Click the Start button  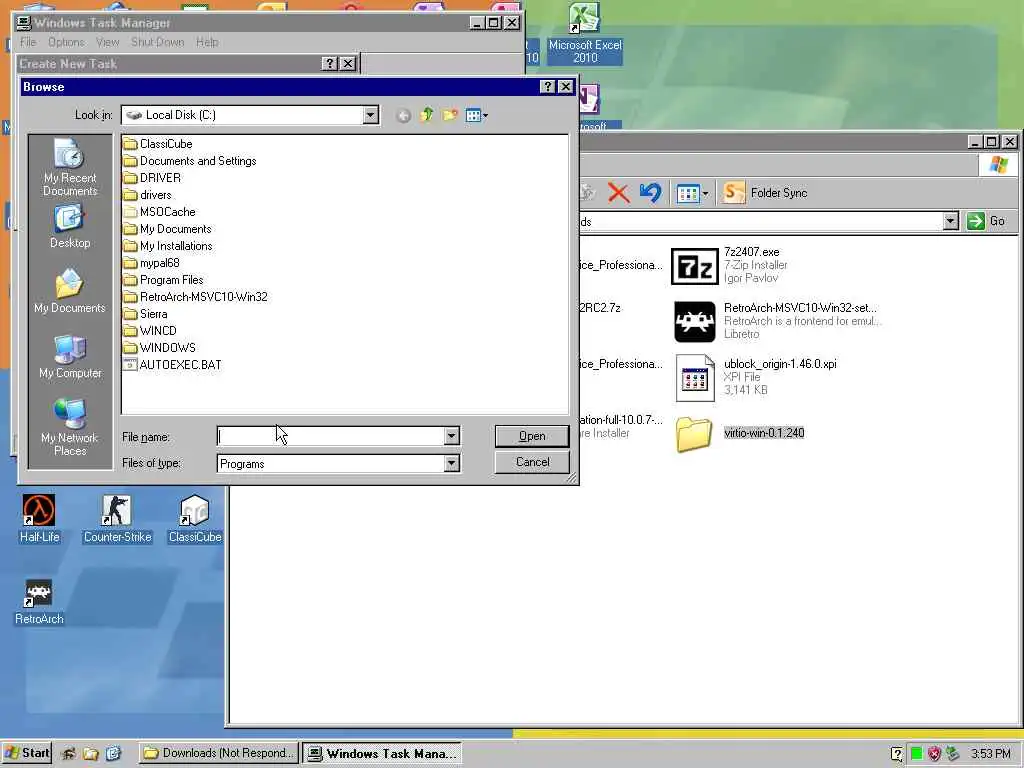27,753
